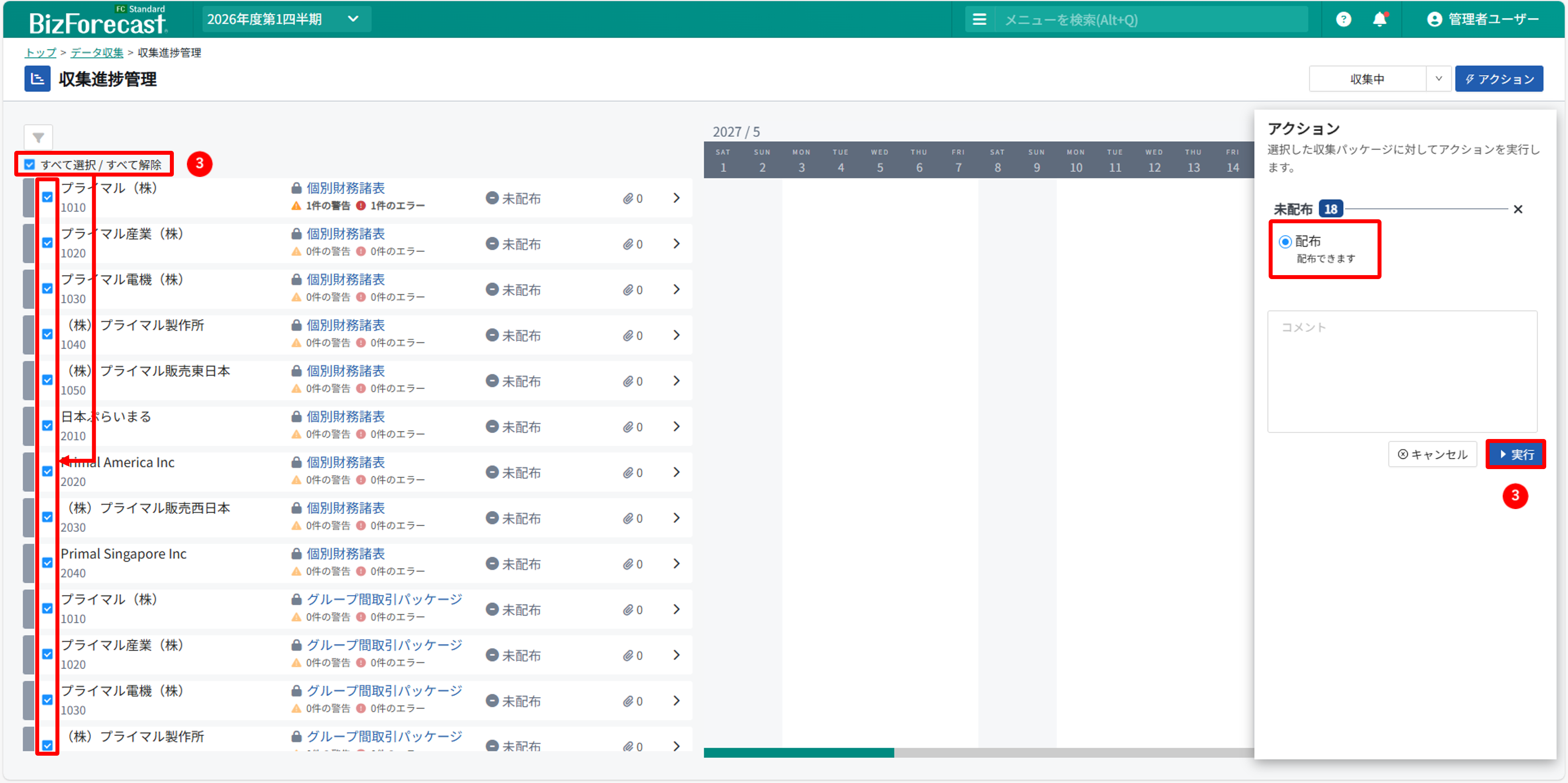
Task: Close the 未配布 section with X icon
Action: [x=1517, y=209]
